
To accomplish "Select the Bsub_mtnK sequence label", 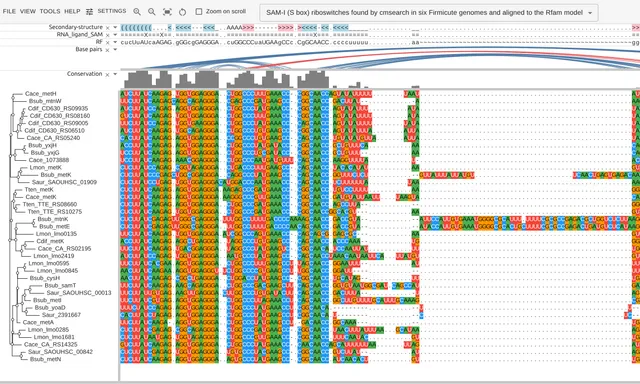I will (53, 219).
